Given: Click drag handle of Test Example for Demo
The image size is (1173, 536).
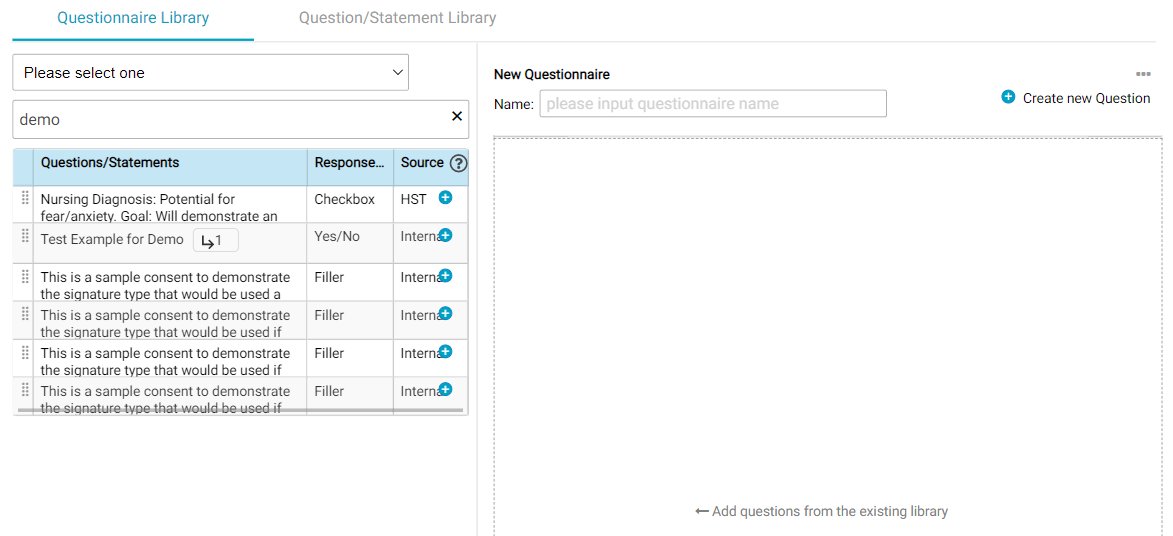Looking at the screenshot, I should coord(25,237).
